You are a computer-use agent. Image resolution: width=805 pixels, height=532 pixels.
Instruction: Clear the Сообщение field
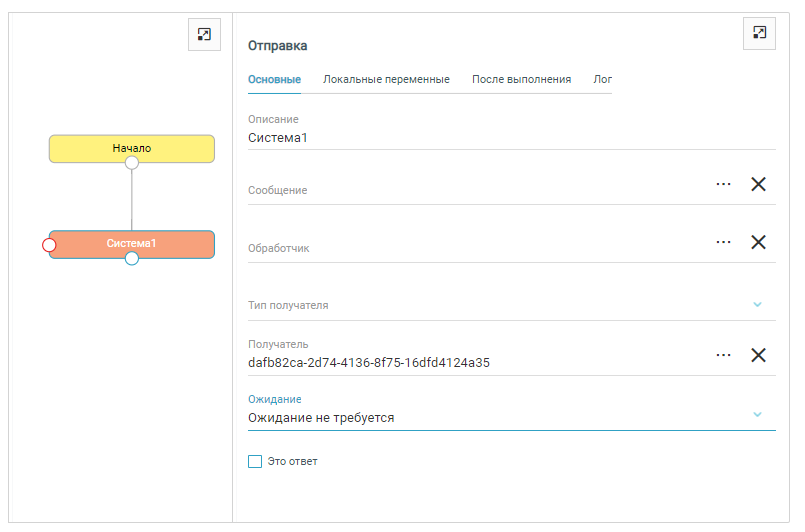point(758,184)
